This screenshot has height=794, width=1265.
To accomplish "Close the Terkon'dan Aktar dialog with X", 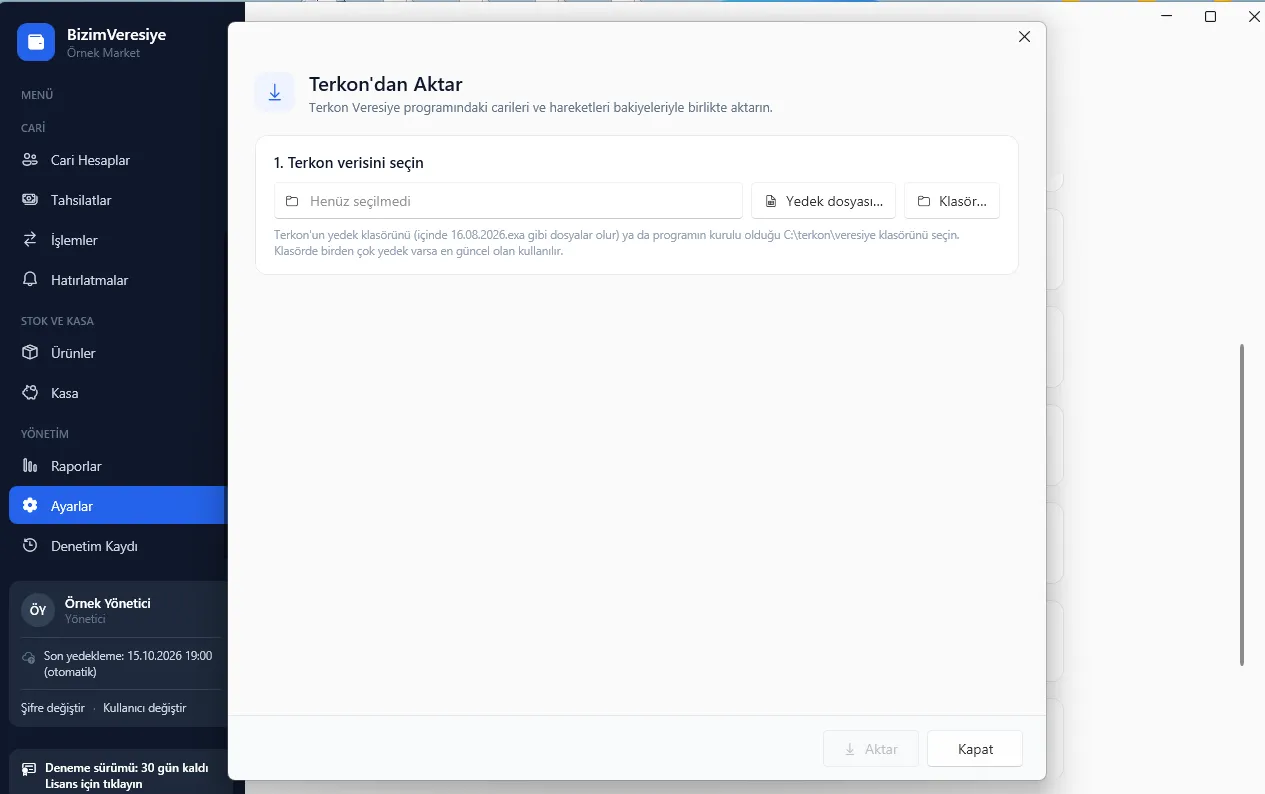I will point(1024,37).
